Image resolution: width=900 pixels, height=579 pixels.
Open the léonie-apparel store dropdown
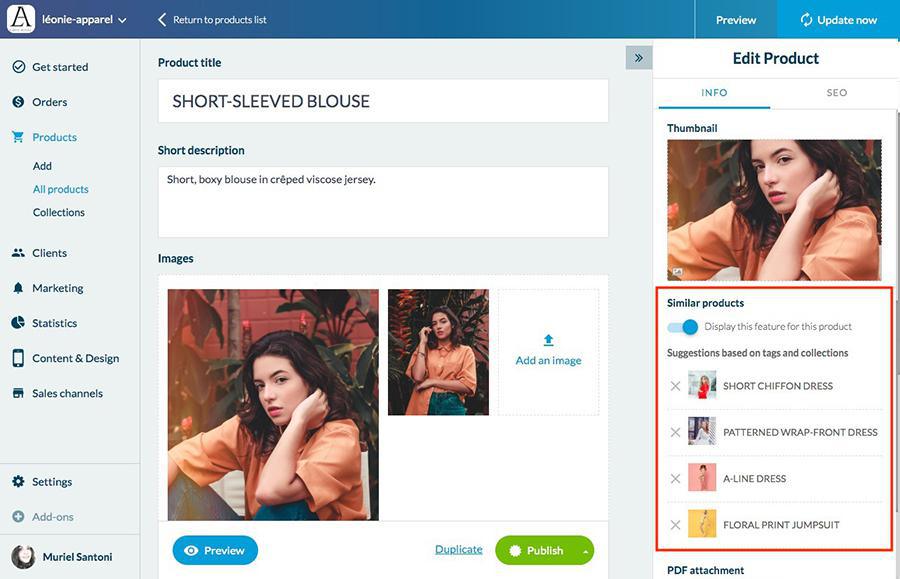point(84,20)
